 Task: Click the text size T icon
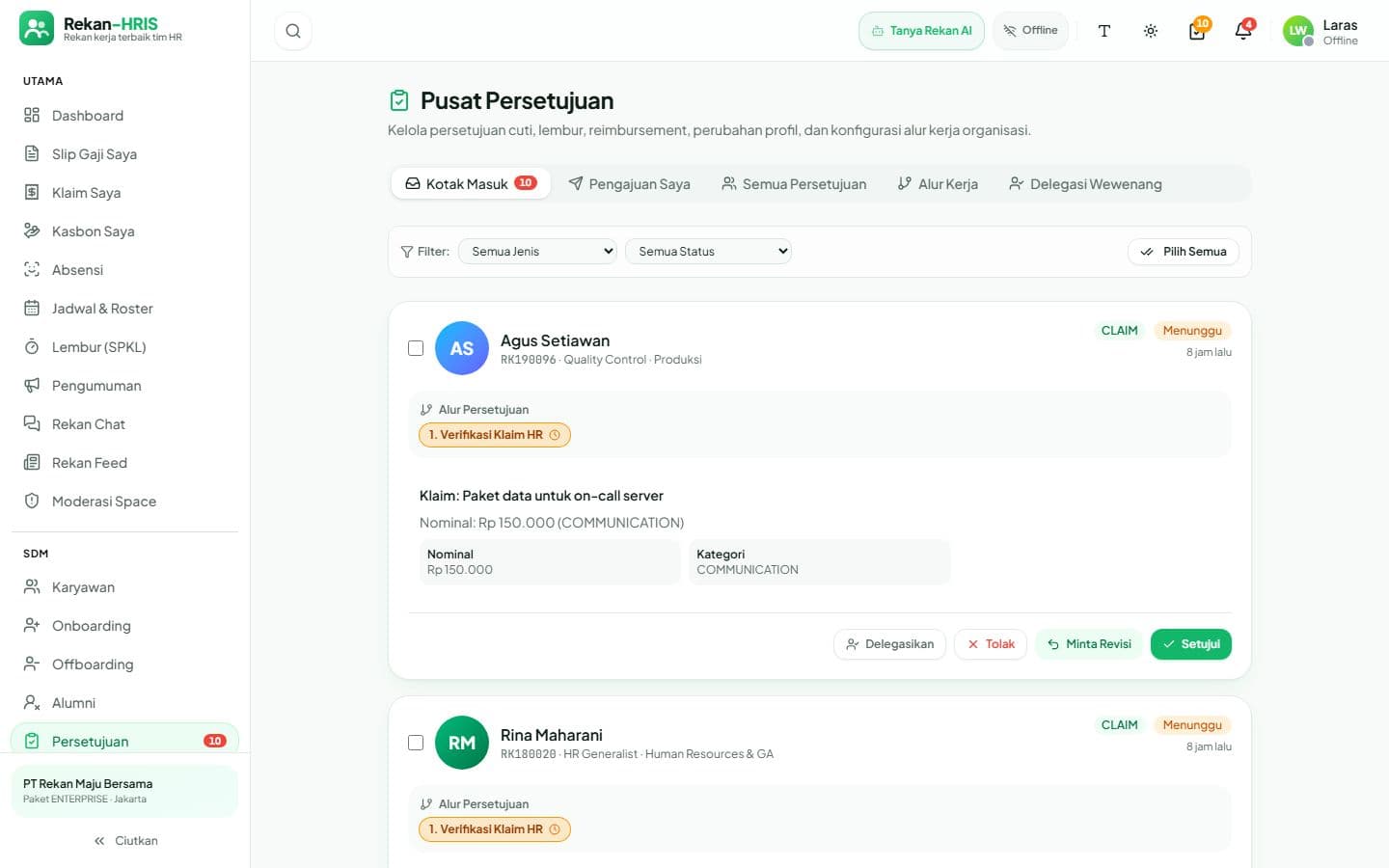coord(1104,31)
